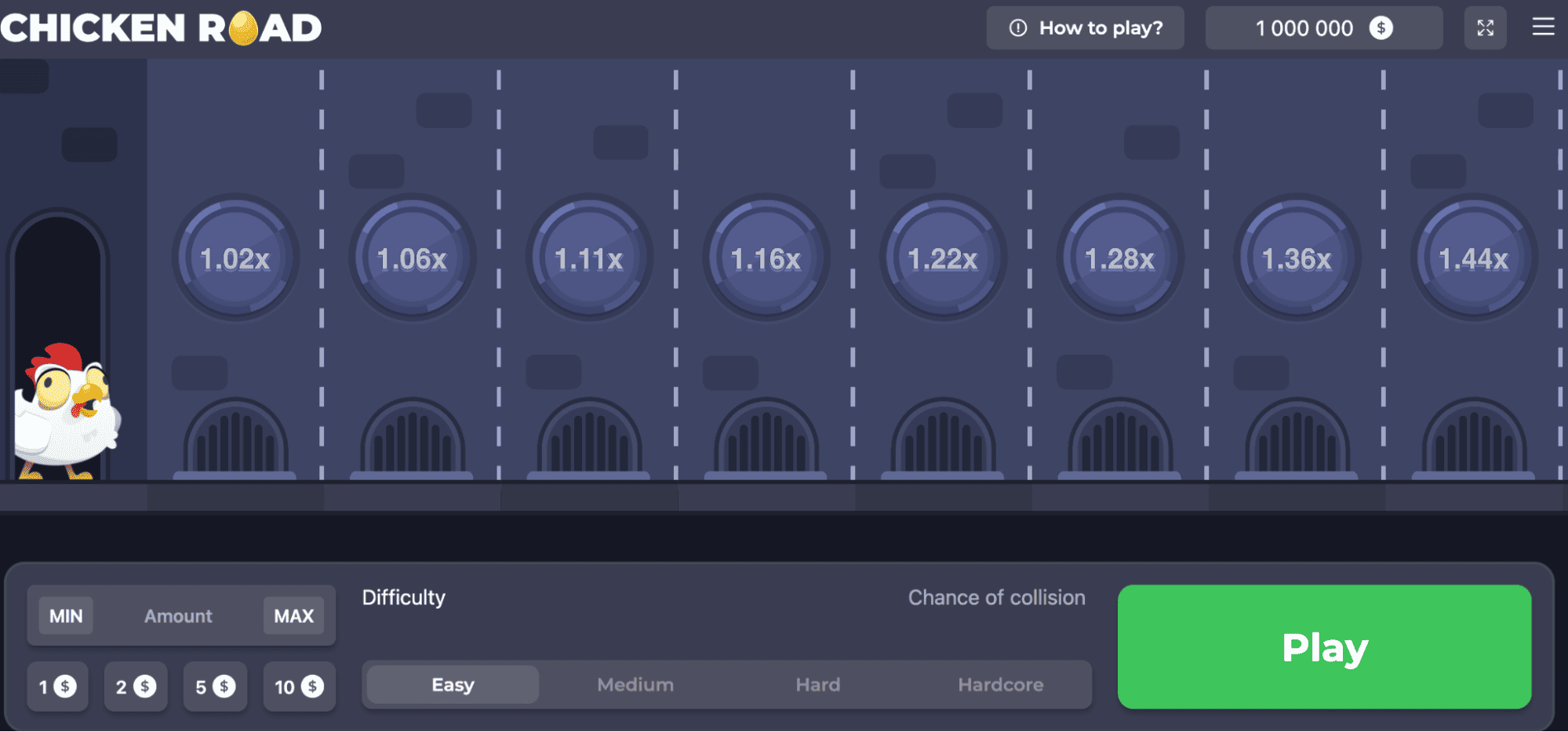Click the chicken character
The image size is (1568, 732).
pos(67,410)
